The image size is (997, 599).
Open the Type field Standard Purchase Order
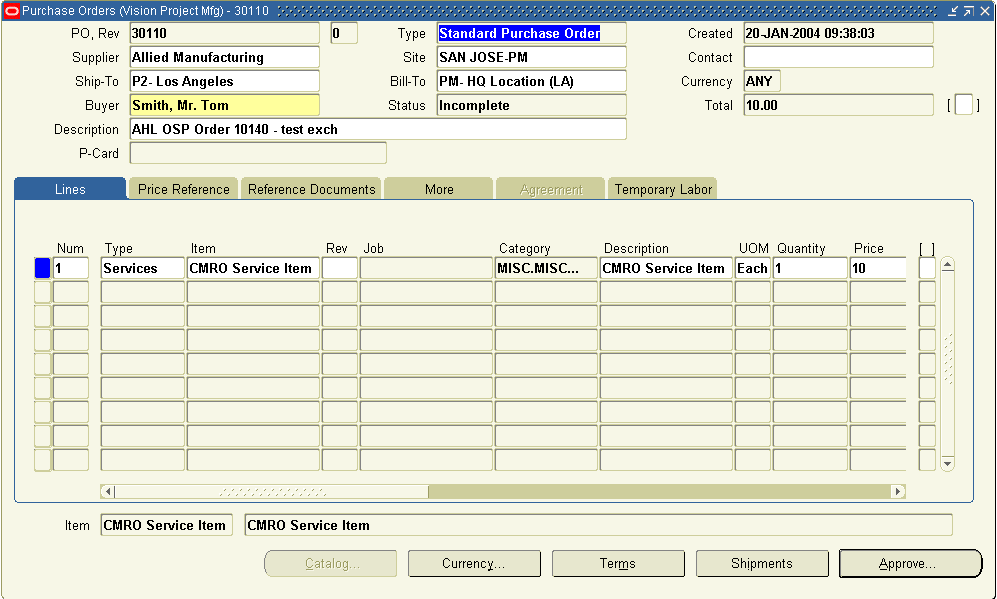click(532, 33)
